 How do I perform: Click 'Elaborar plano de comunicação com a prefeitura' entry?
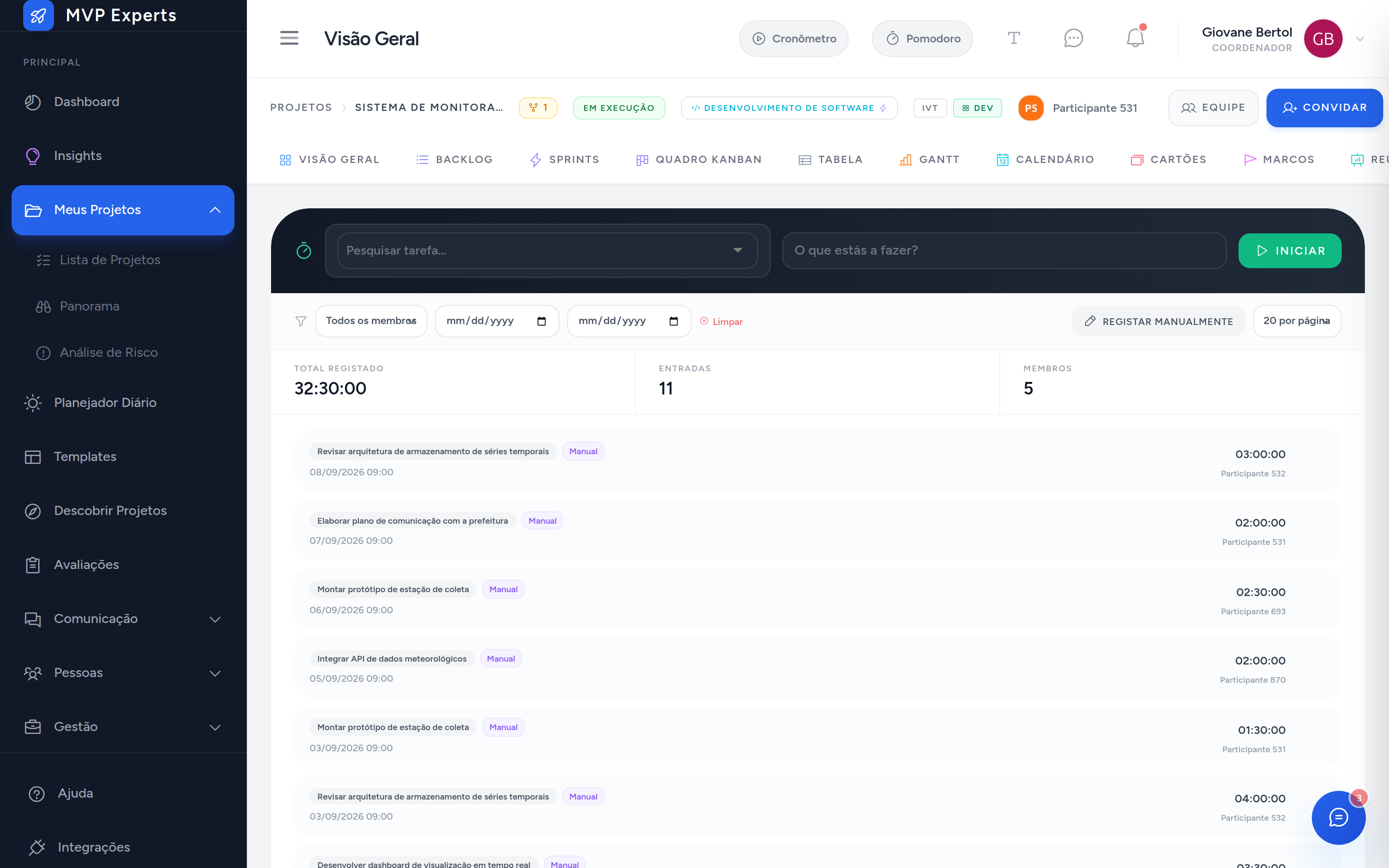click(x=817, y=530)
